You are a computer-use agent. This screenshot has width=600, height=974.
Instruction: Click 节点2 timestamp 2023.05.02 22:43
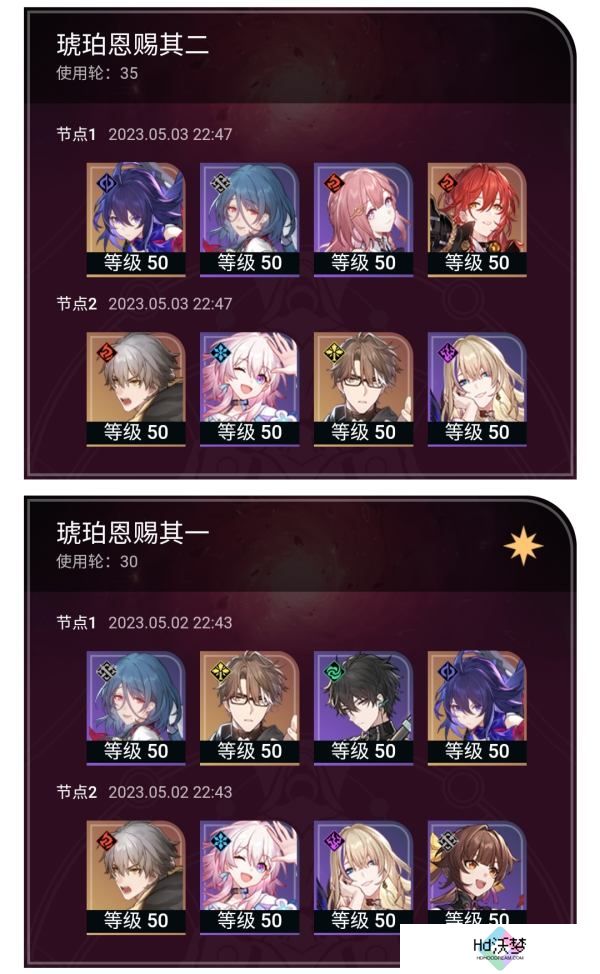pos(170,792)
